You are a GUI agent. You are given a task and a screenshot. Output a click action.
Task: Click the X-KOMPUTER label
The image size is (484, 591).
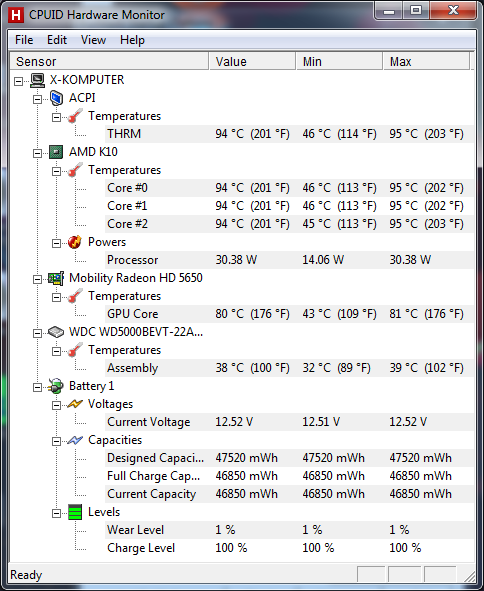(87, 80)
